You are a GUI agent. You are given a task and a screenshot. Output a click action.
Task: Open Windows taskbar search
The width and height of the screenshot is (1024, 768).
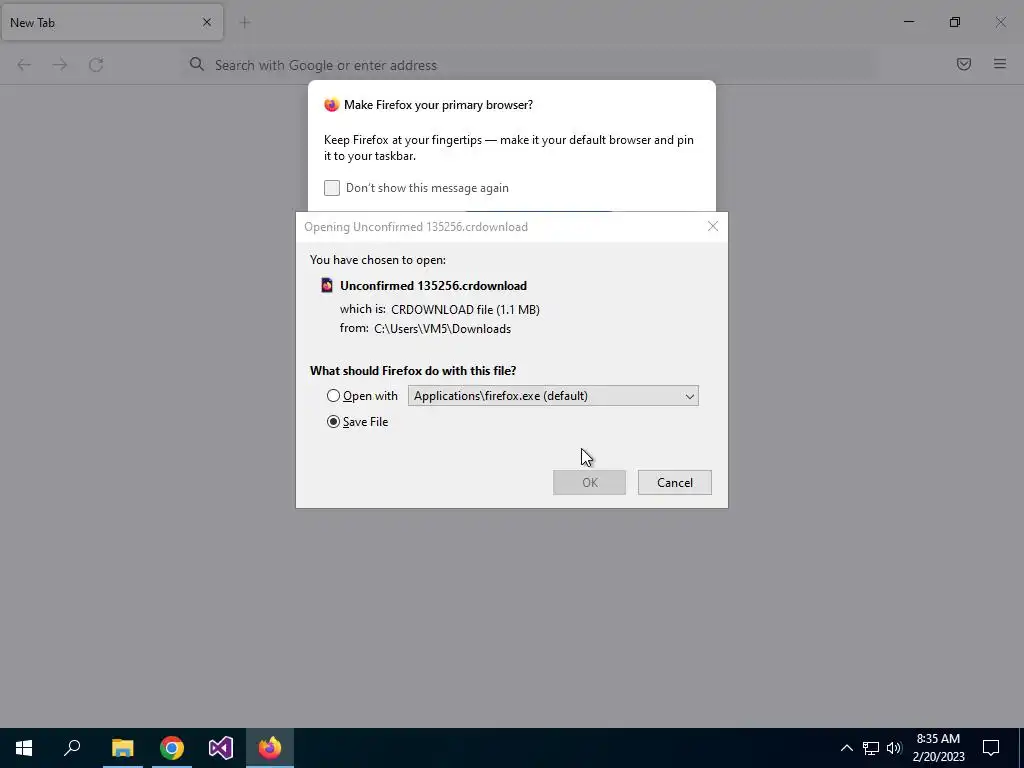(x=72, y=748)
